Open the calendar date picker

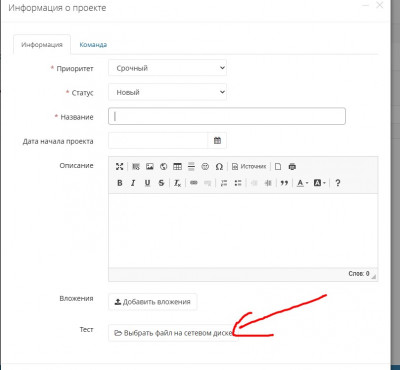217,141
